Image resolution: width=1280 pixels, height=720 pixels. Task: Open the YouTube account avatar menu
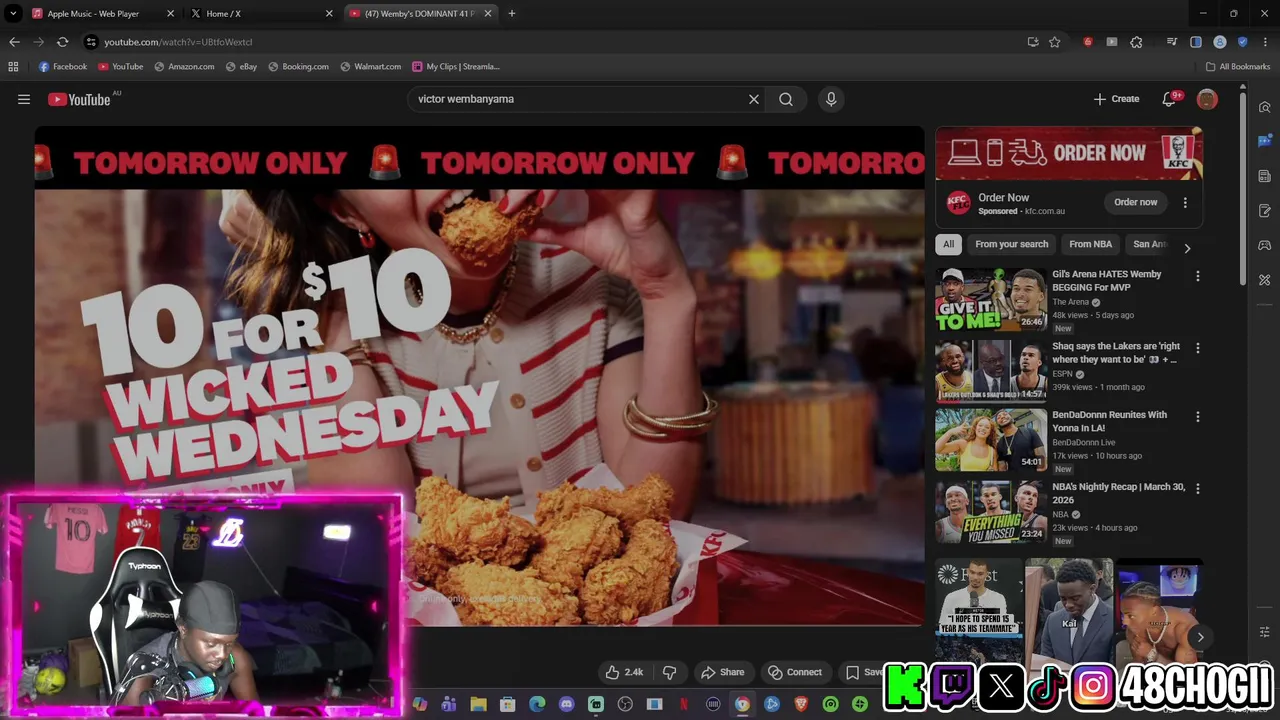[1207, 99]
